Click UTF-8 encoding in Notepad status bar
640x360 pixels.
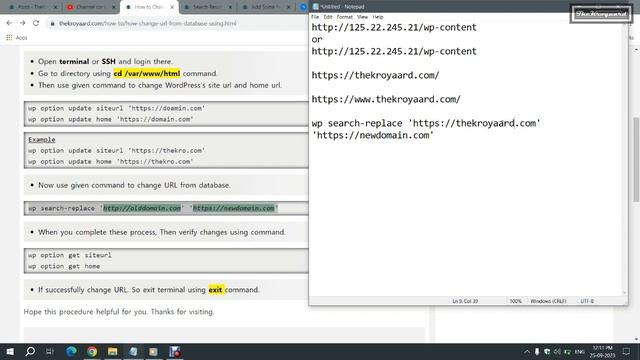[x=587, y=301]
